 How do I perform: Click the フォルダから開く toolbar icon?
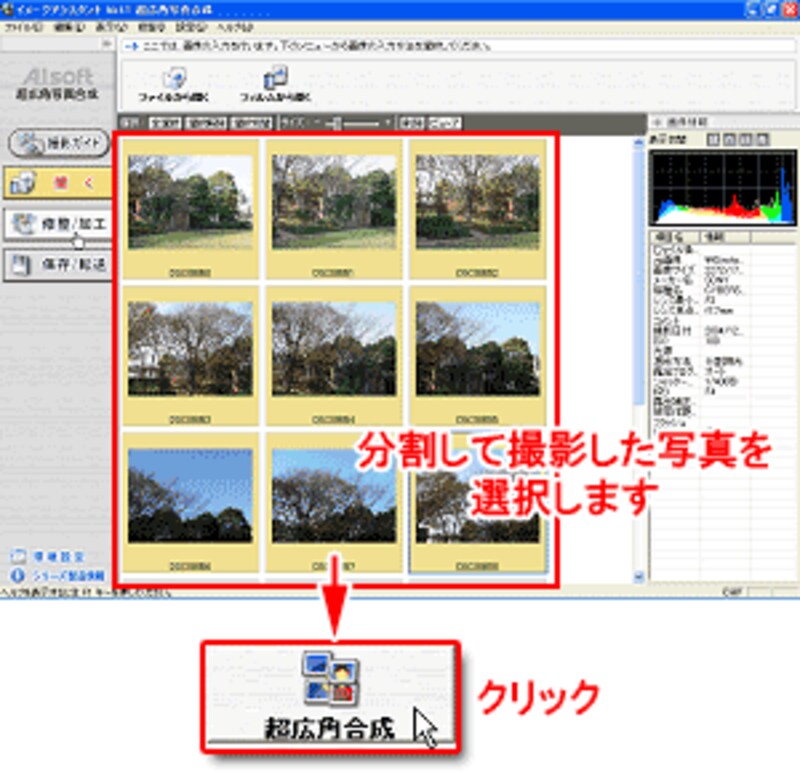[x=273, y=84]
